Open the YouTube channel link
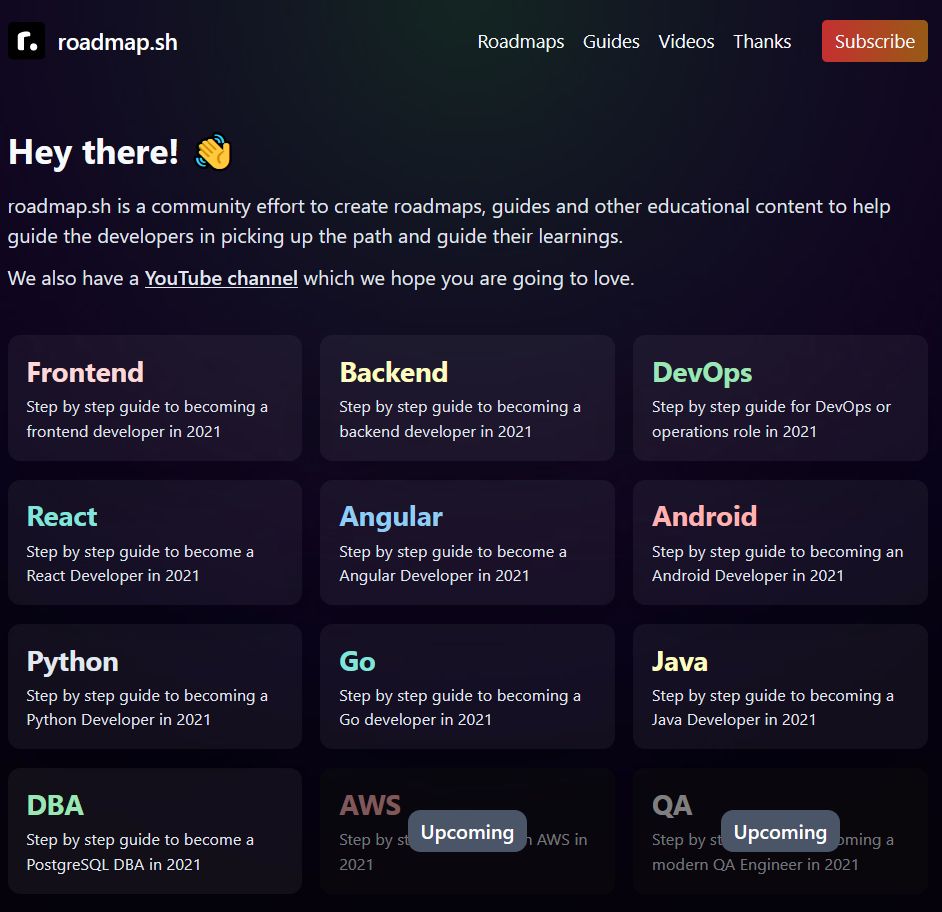942x912 pixels. point(221,278)
